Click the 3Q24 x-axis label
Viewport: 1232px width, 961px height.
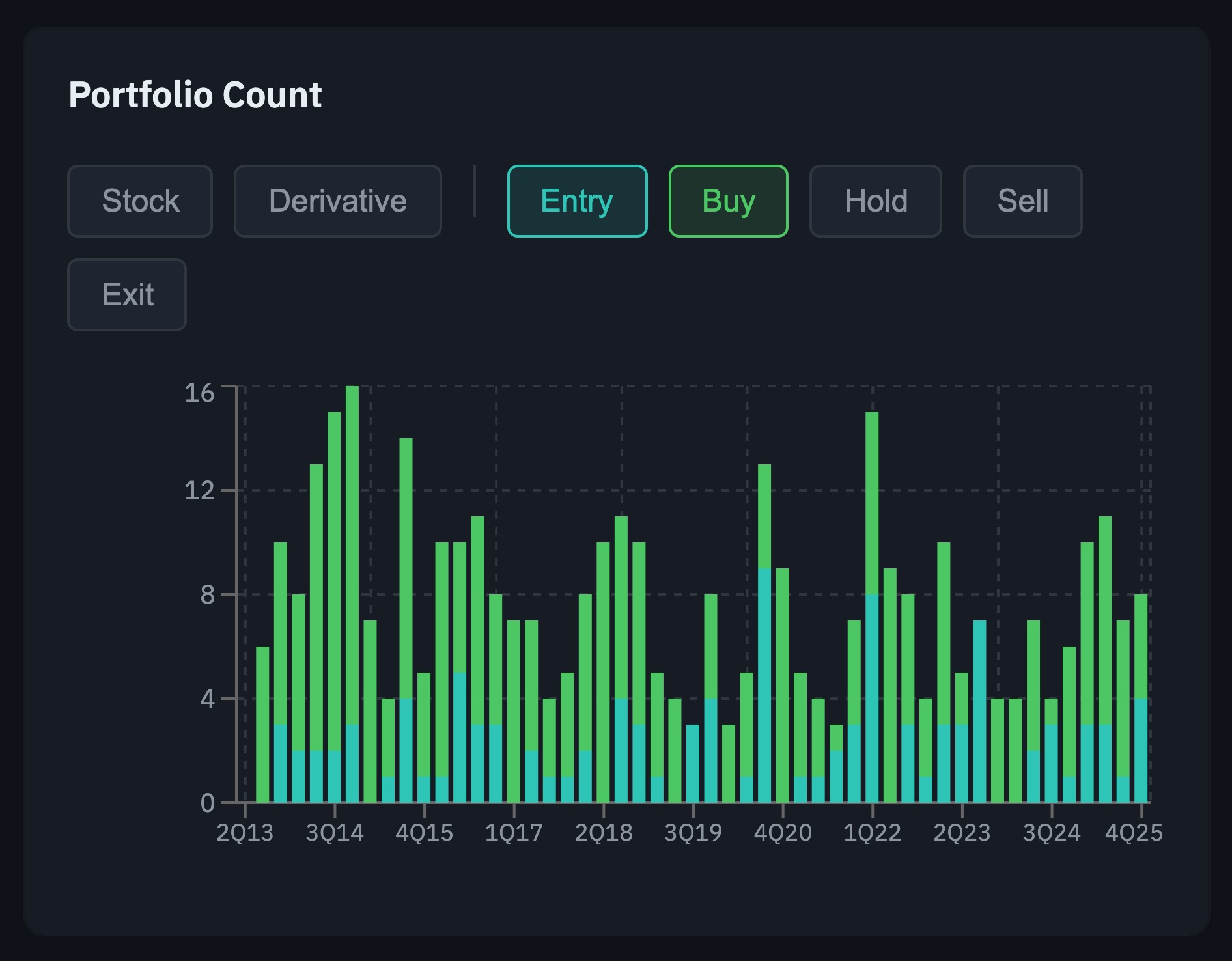coord(1052,833)
